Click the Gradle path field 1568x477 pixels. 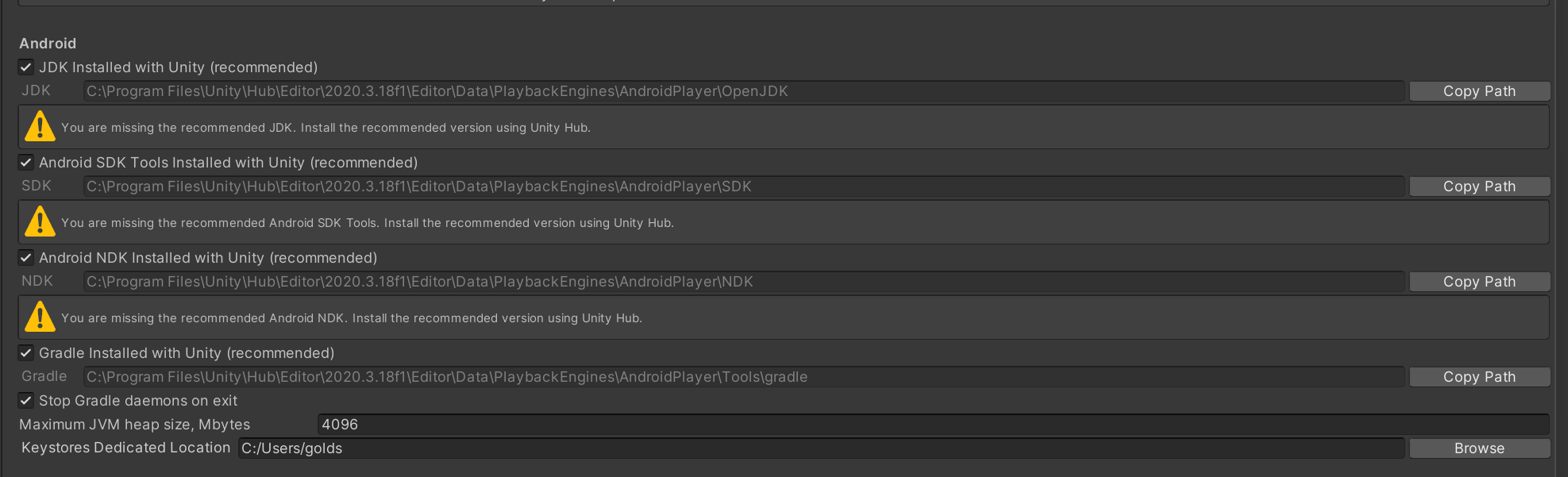[744, 377]
